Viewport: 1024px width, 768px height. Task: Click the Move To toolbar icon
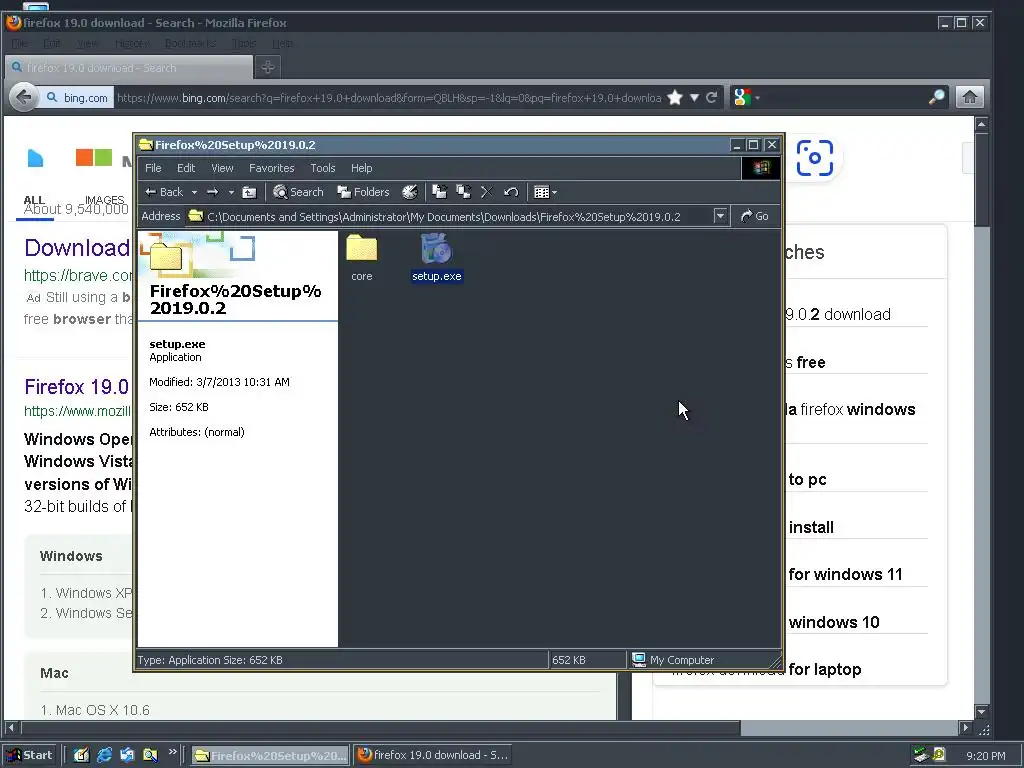click(x=440, y=192)
